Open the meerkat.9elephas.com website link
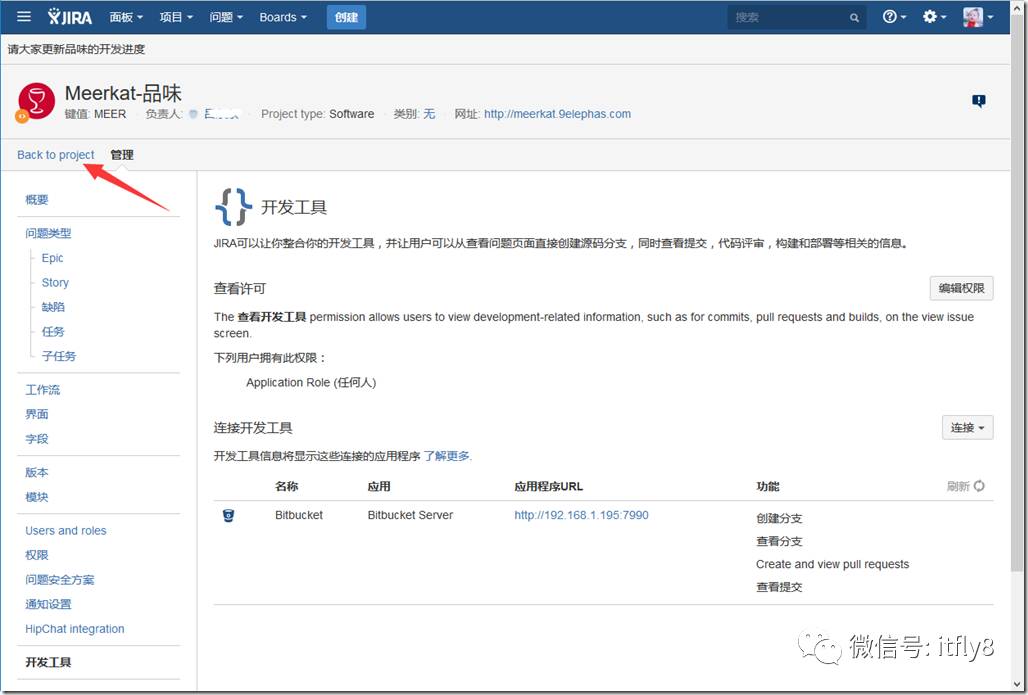Image resolution: width=1028 pixels, height=695 pixels. (x=557, y=113)
